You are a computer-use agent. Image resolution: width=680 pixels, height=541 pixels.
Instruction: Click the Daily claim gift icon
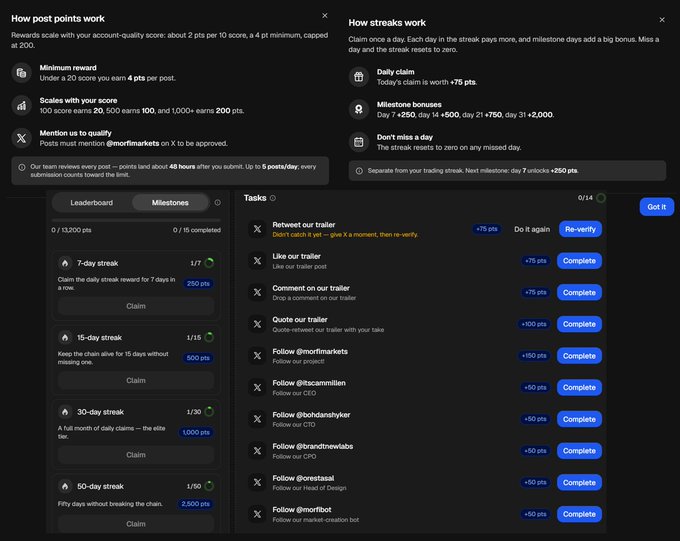[359, 77]
